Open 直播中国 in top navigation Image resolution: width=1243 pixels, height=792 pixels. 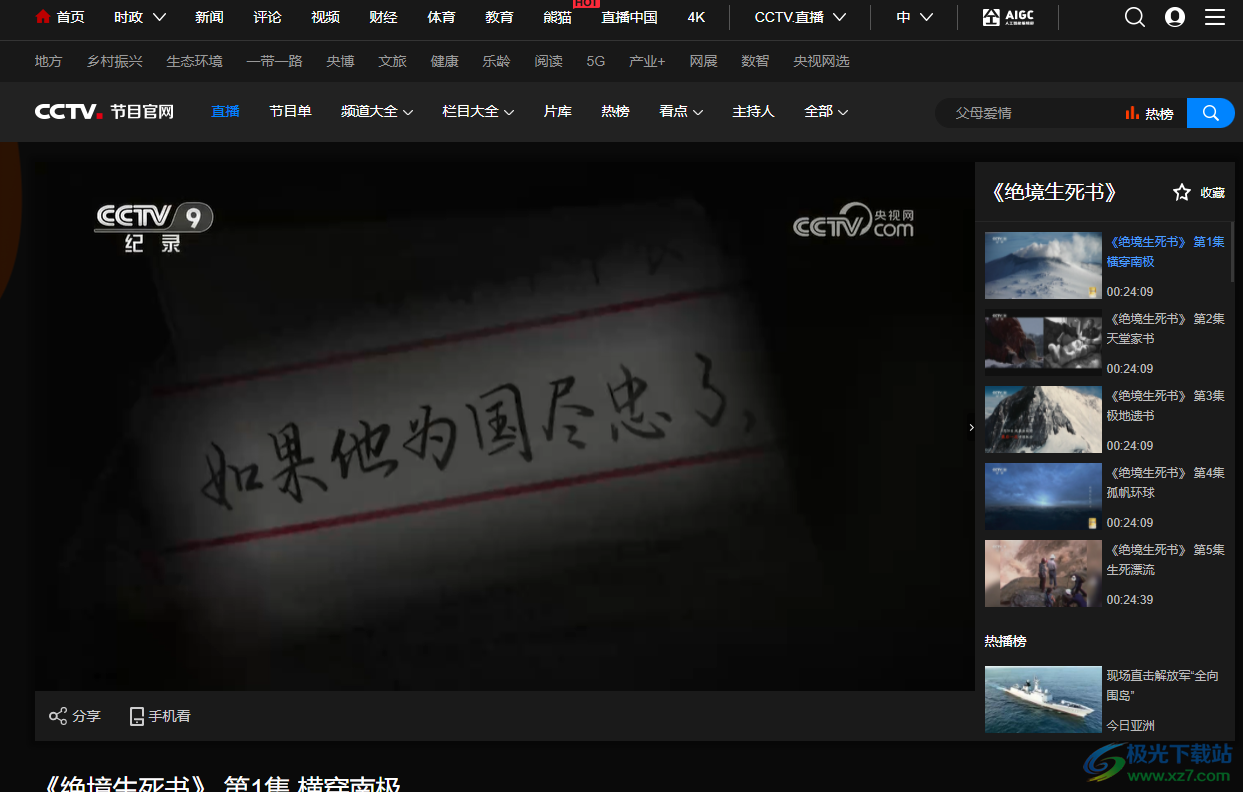click(629, 17)
